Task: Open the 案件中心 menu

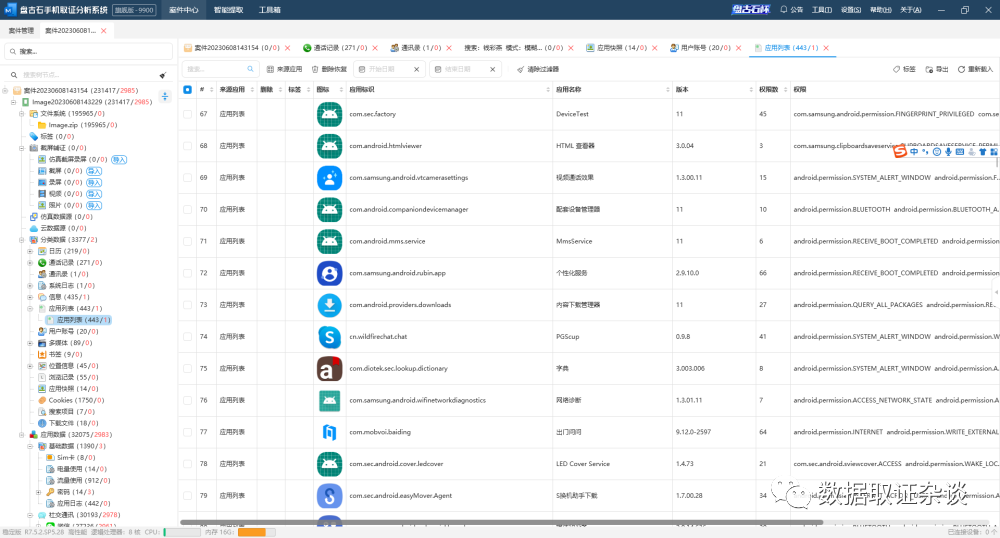Action: [x=184, y=10]
